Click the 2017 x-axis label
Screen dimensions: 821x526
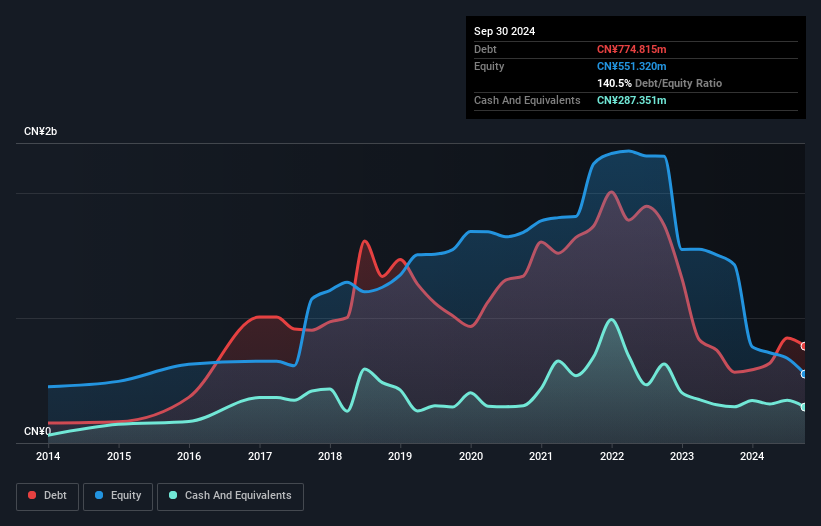tap(260, 456)
